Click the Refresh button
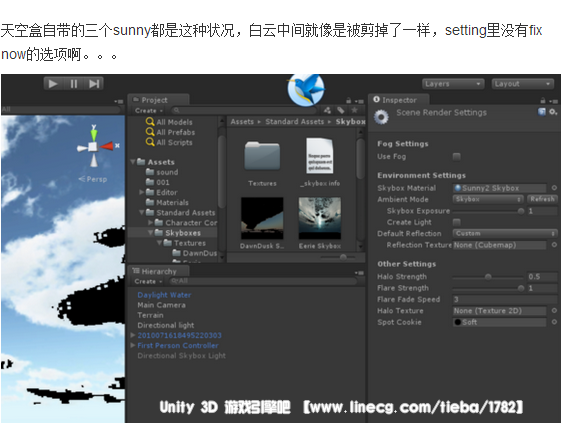Image resolution: width=569 pixels, height=424 pixels. tap(542, 199)
